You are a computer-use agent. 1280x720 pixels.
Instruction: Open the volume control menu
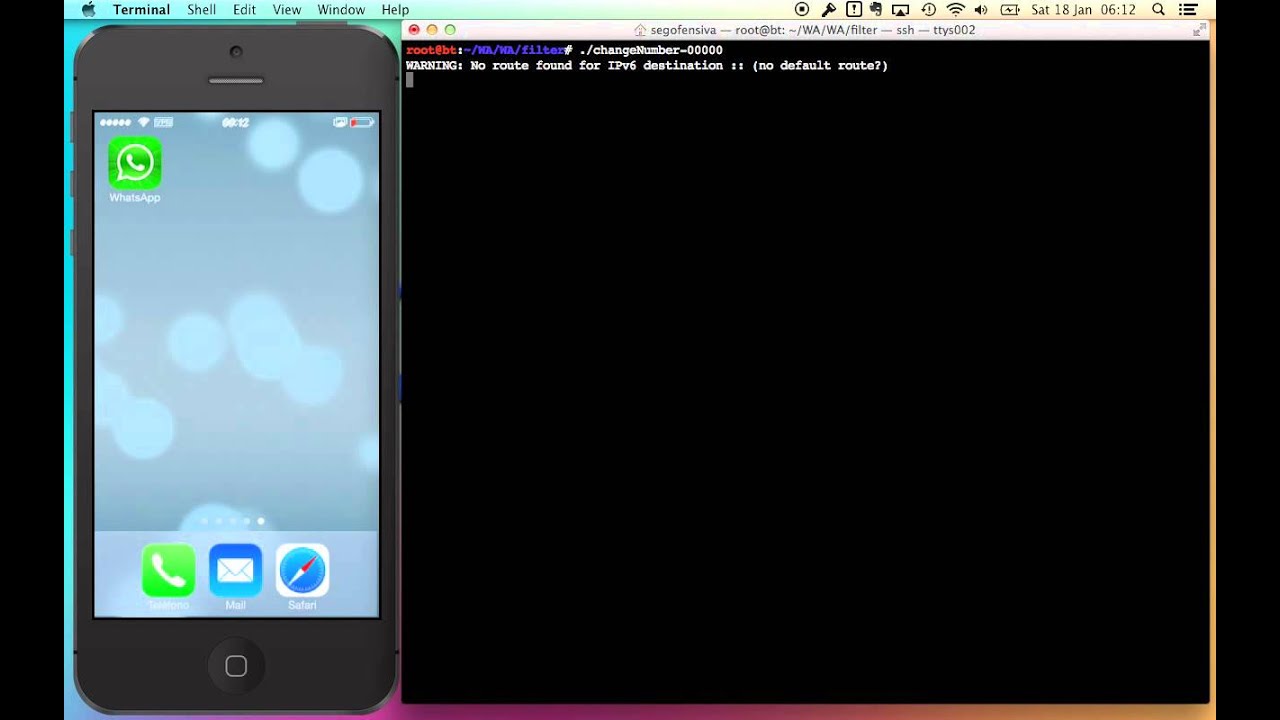pos(981,10)
